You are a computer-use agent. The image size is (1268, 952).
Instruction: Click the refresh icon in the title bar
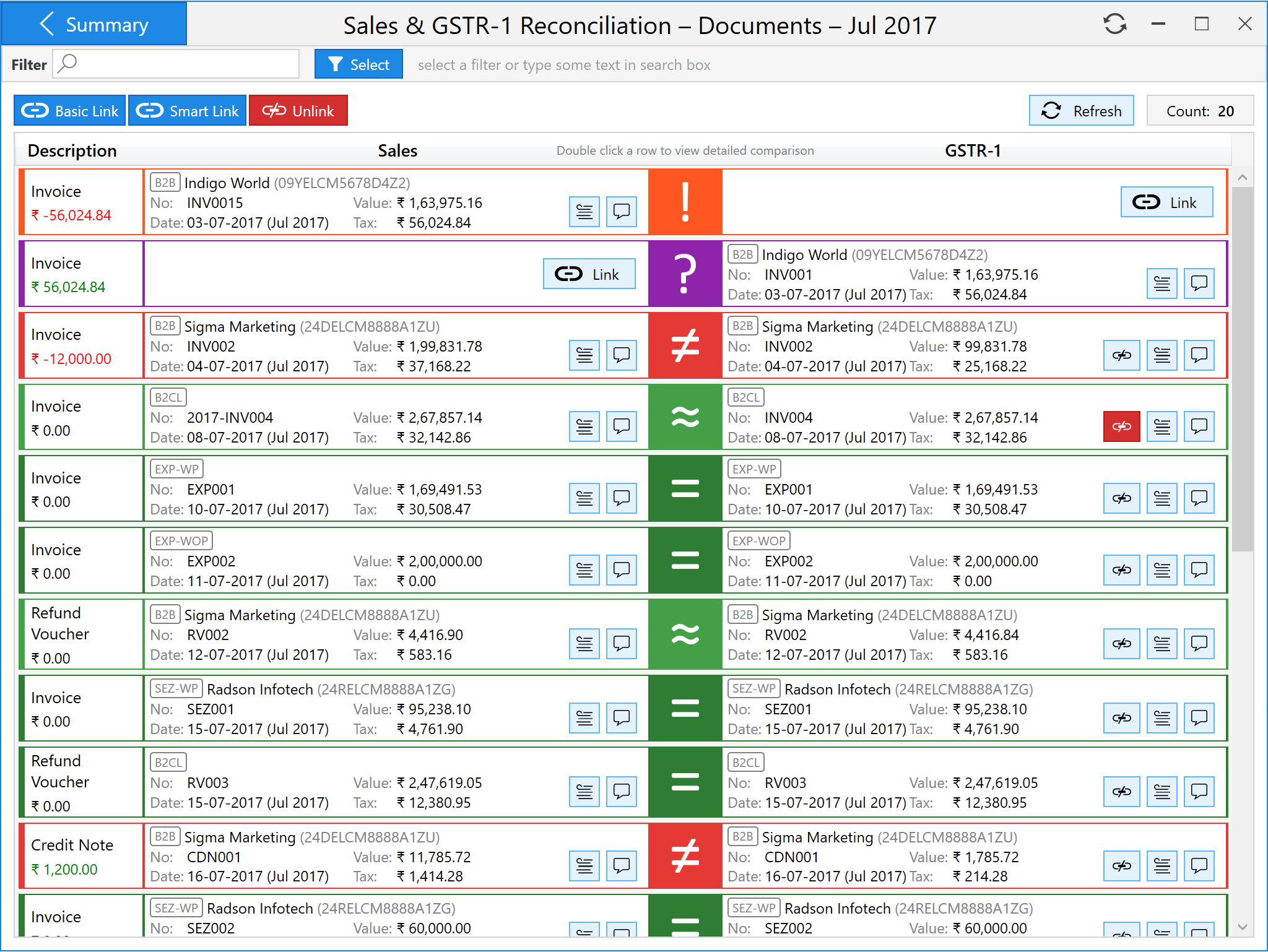pyautogui.click(x=1114, y=24)
